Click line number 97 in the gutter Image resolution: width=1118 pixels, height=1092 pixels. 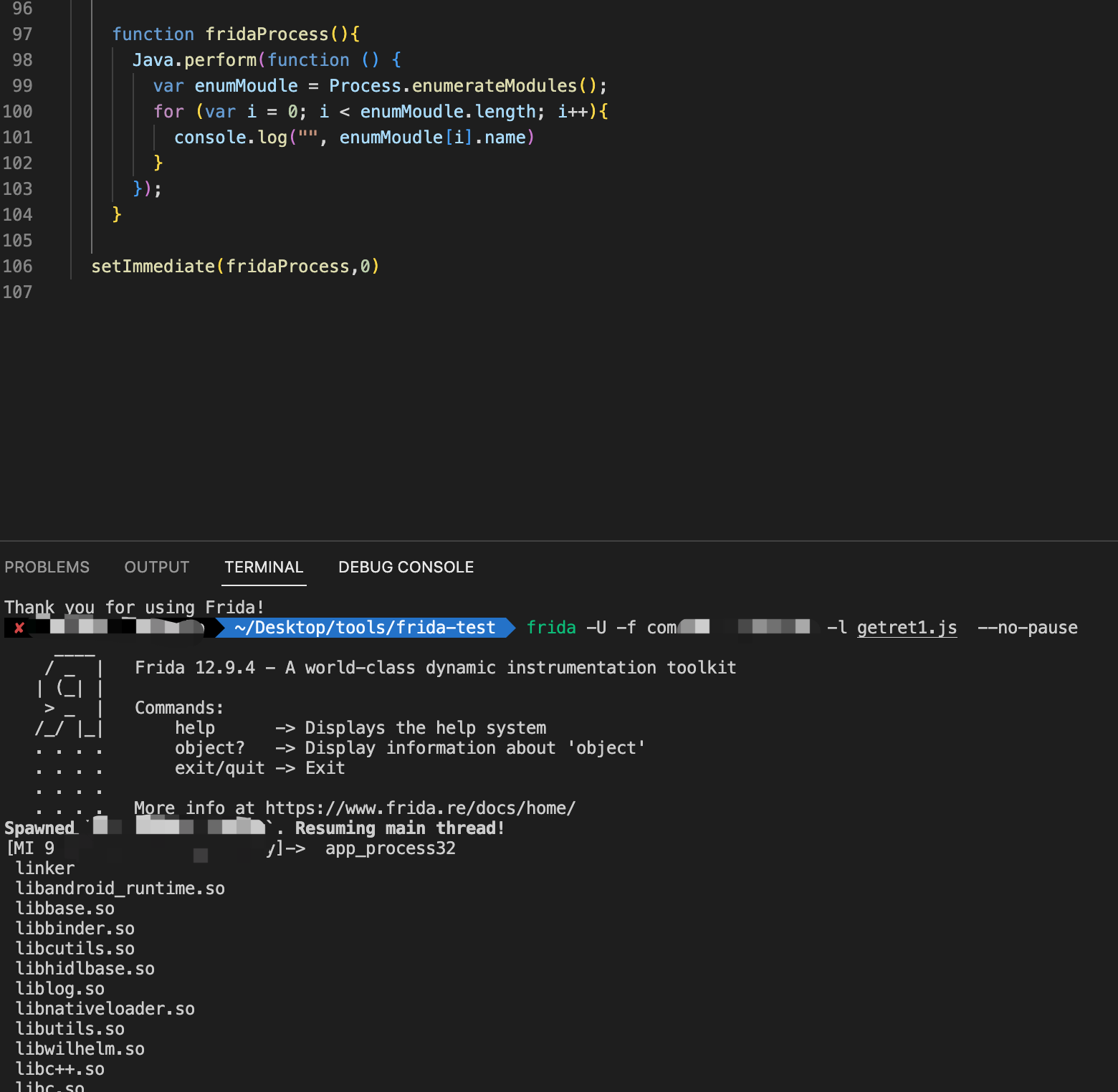coord(22,34)
